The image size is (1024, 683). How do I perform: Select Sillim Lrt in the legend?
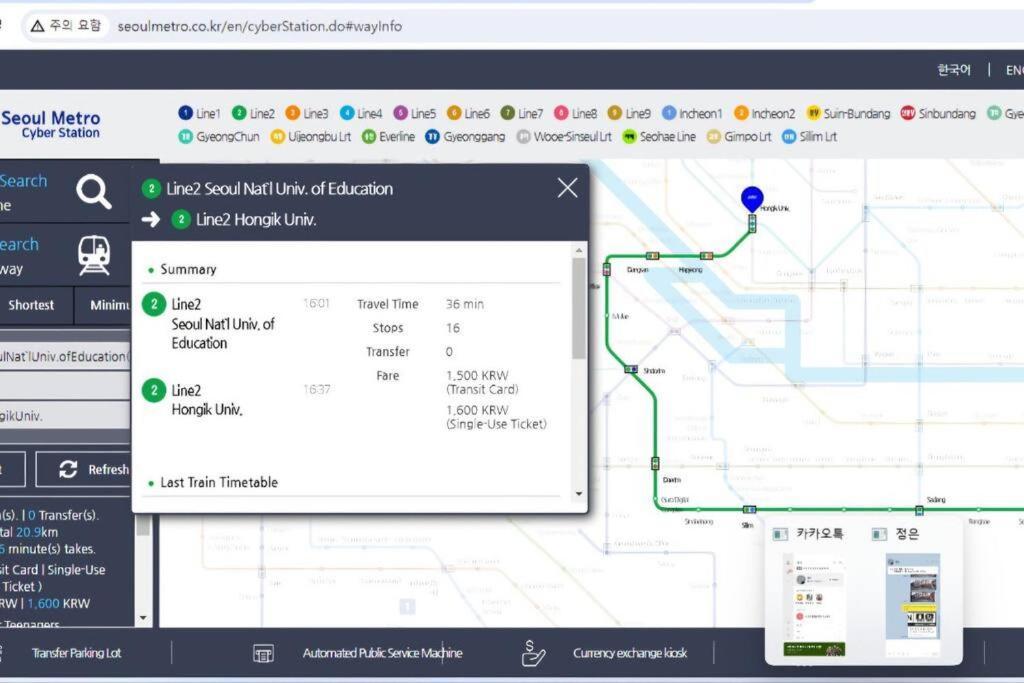pos(810,136)
